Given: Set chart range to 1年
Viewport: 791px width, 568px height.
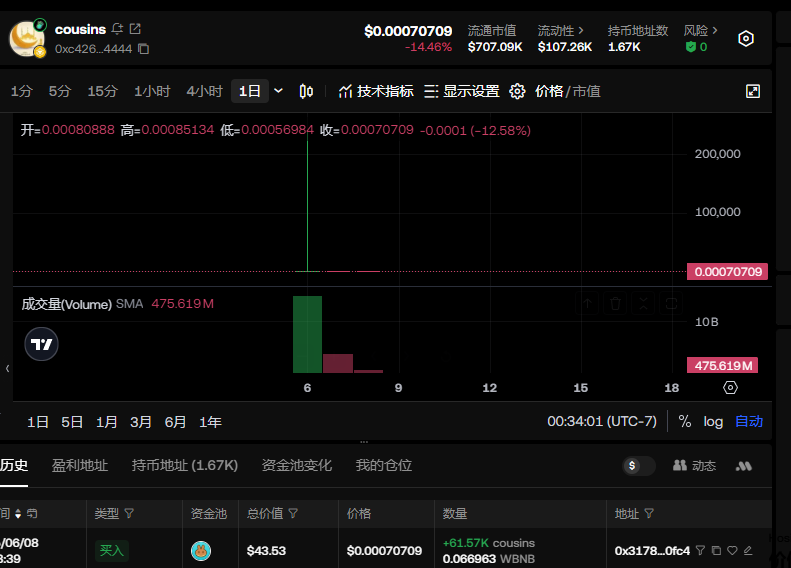Looking at the screenshot, I should pos(210,422).
